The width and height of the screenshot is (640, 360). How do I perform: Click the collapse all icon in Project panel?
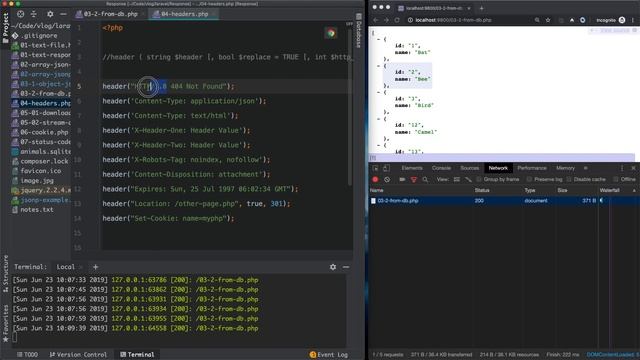34,14
